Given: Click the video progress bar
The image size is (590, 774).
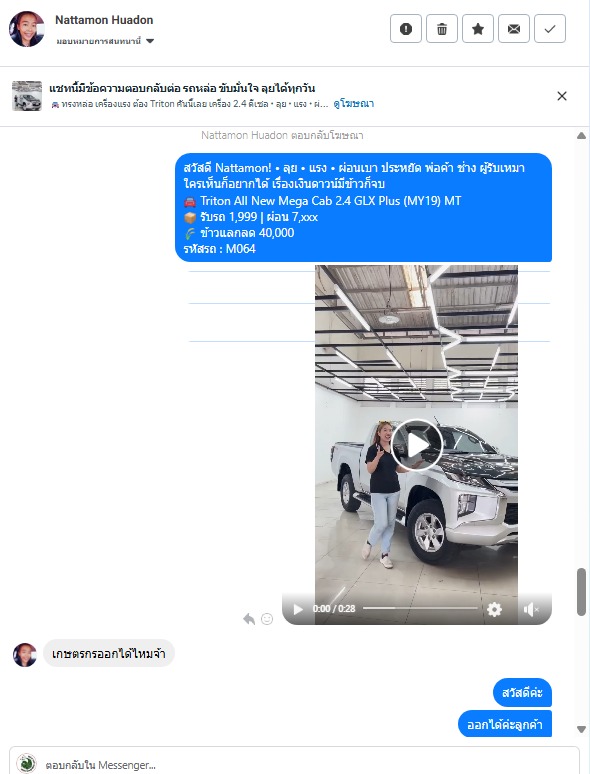Looking at the screenshot, I should pyautogui.click(x=420, y=609).
